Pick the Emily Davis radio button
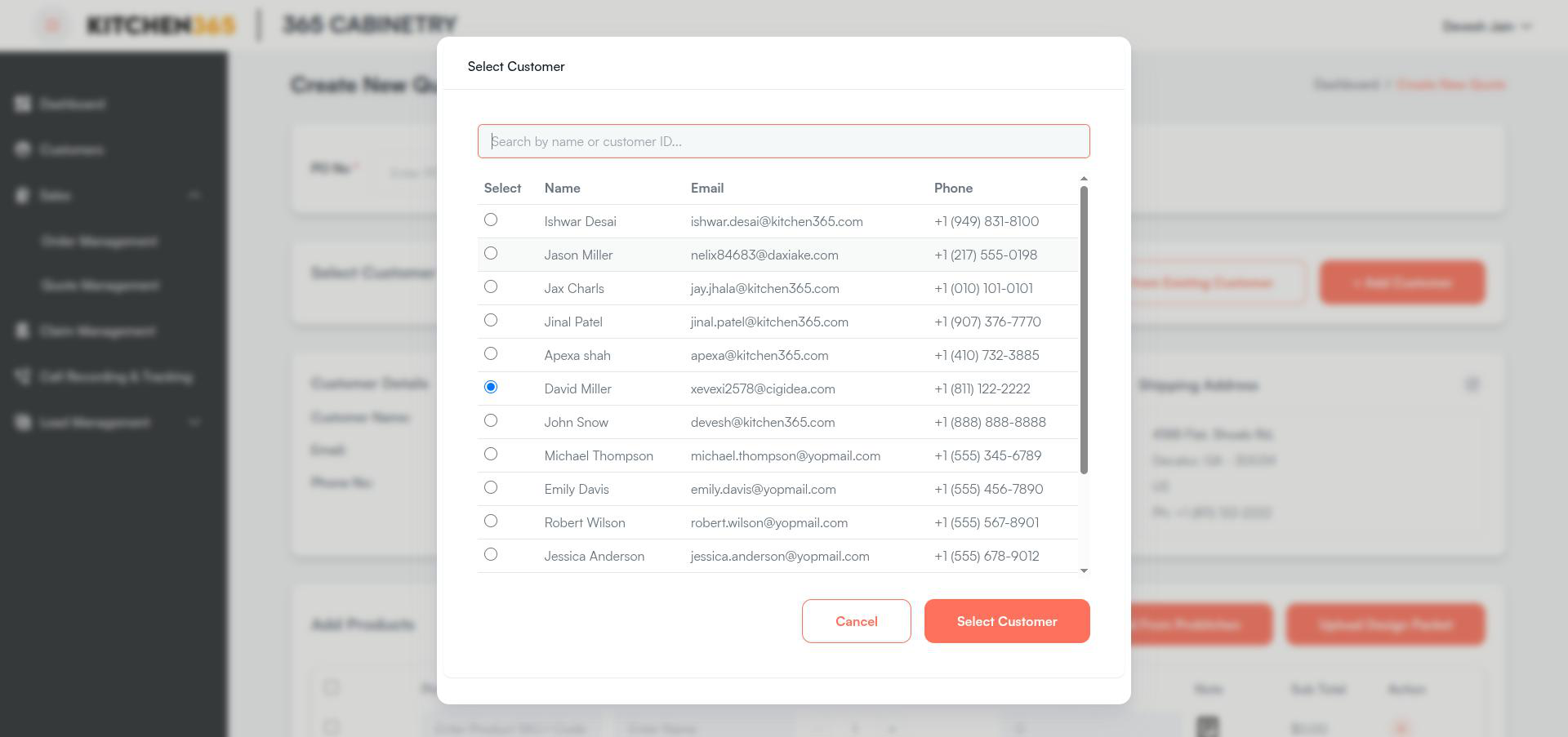 pos(491,487)
